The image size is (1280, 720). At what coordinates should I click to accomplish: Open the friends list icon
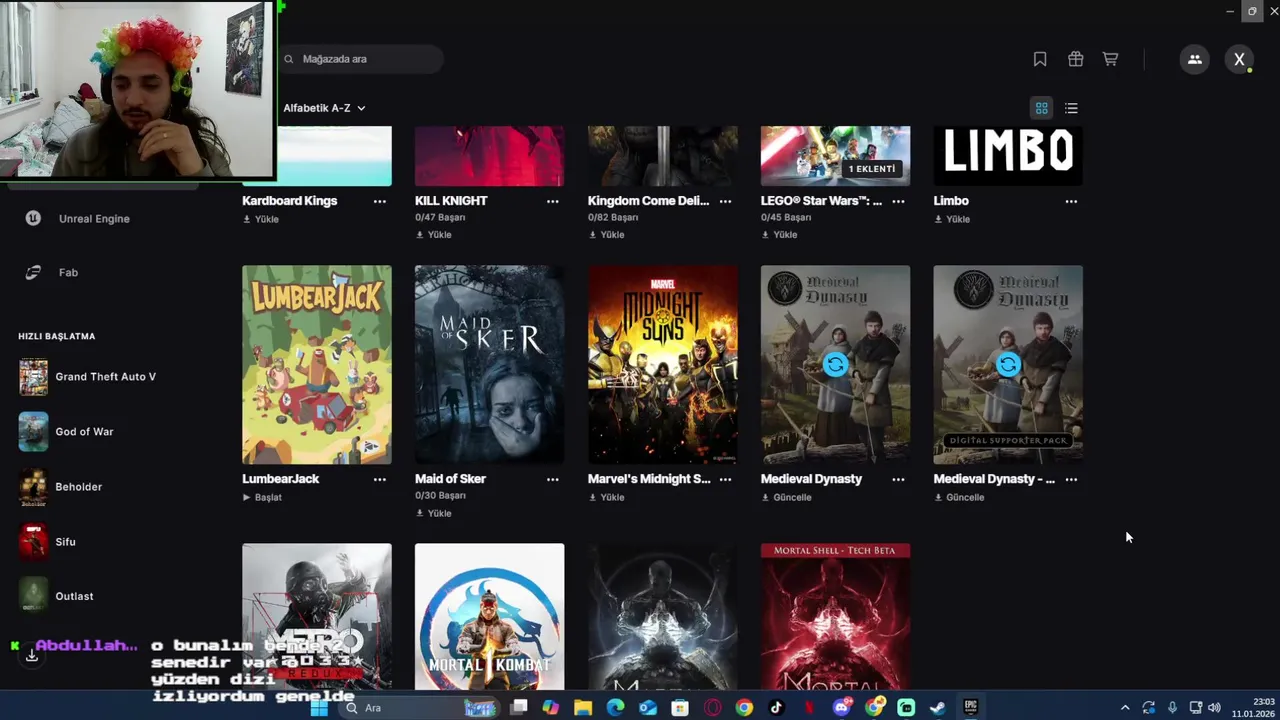pyautogui.click(x=1195, y=59)
